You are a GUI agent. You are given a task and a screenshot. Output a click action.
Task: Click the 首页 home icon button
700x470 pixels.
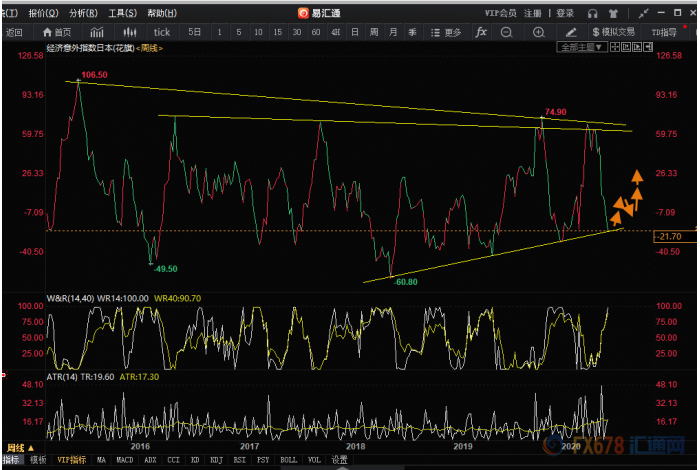(x=55, y=32)
